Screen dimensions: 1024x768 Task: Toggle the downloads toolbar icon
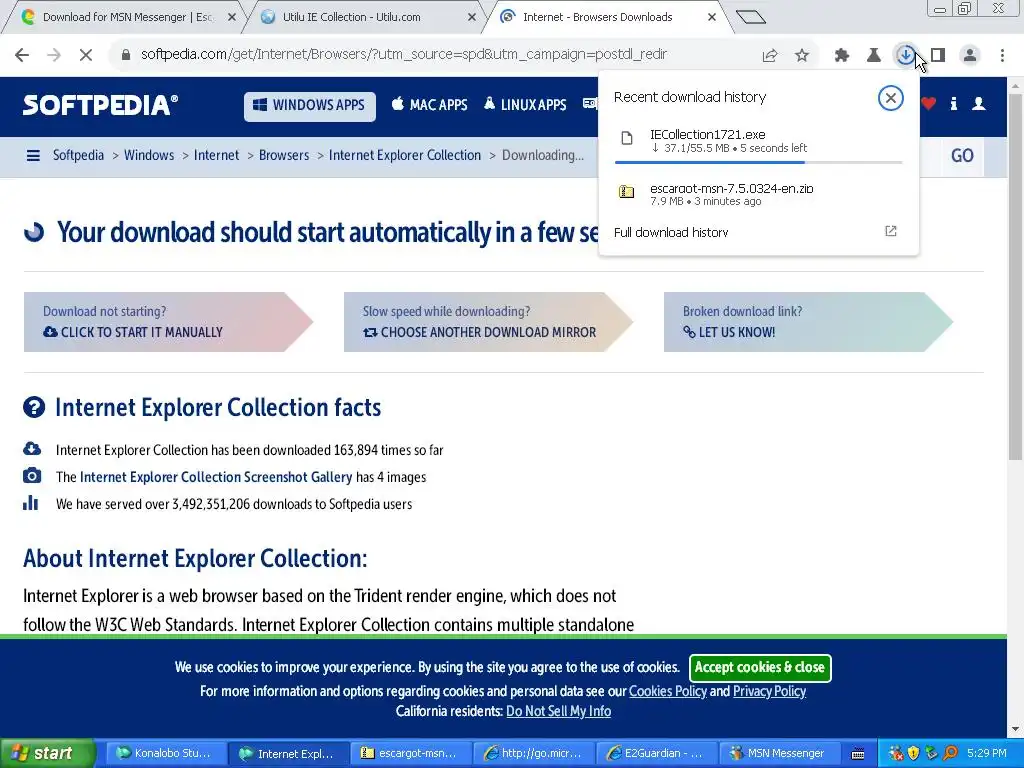click(906, 56)
